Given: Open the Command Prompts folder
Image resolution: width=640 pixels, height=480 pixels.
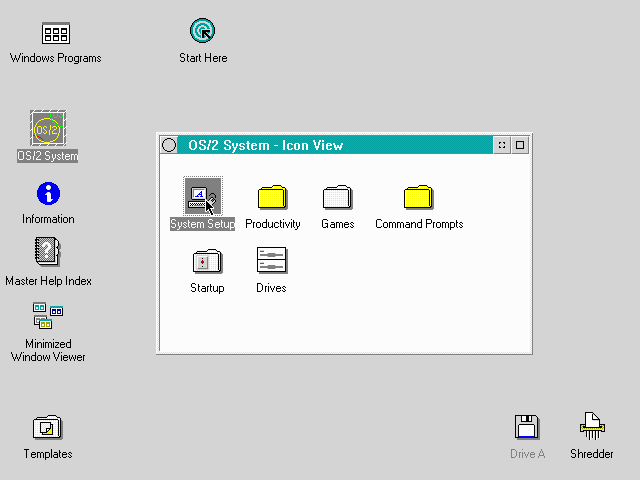Looking at the screenshot, I should pyautogui.click(x=418, y=197).
